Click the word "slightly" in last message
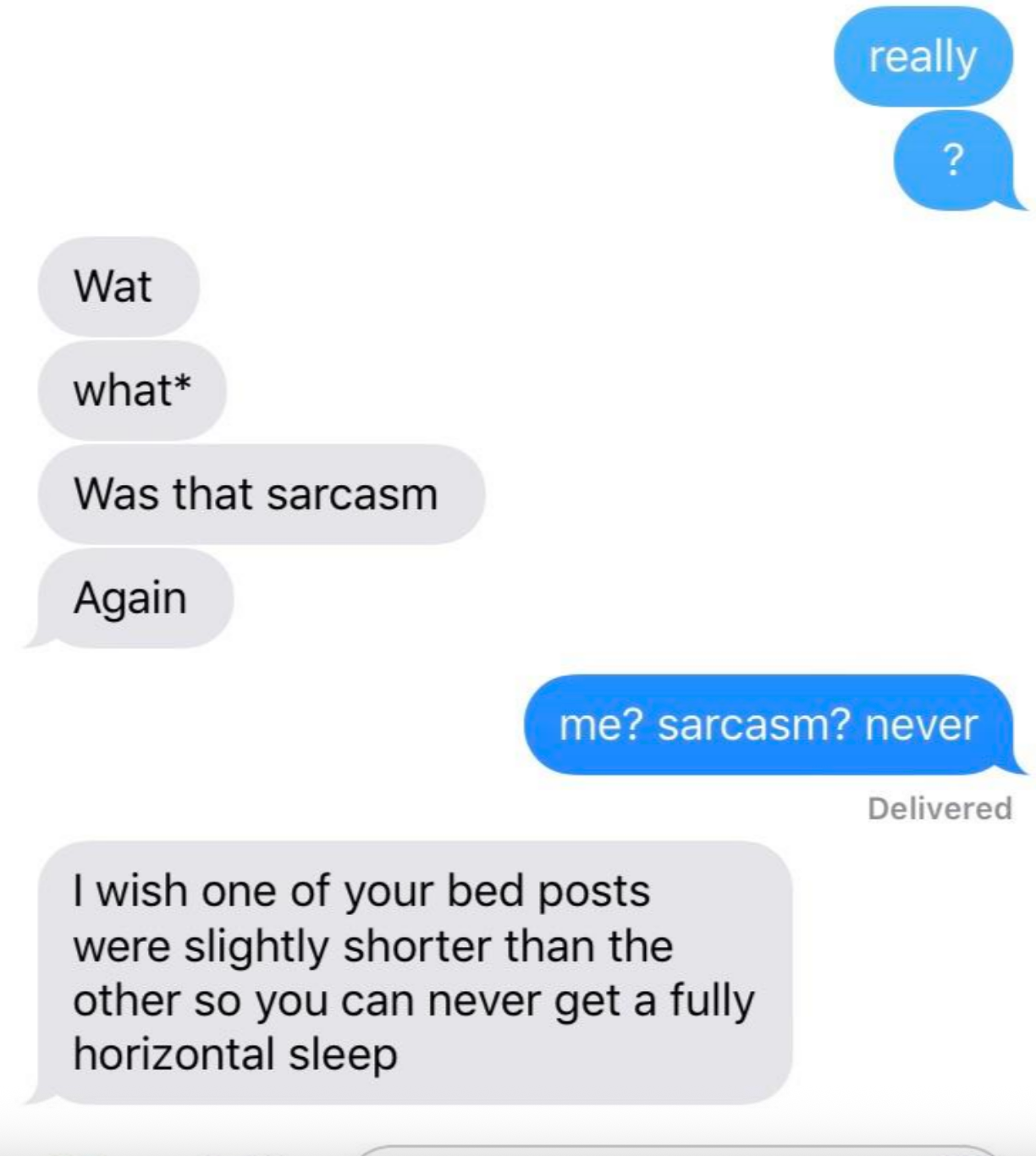1036x1156 pixels. [x=256, y=947]
